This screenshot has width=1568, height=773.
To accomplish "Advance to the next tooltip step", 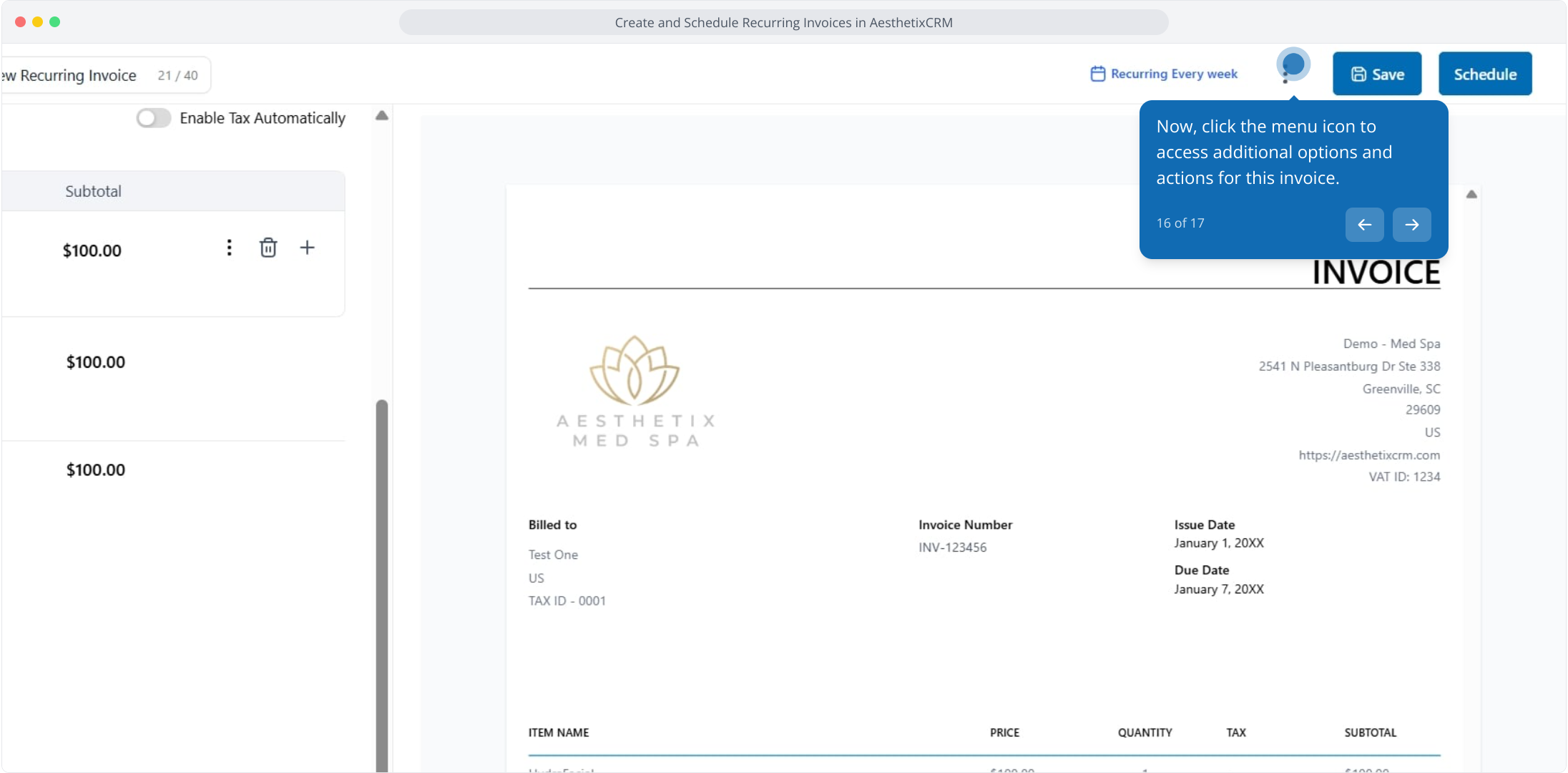I will click(1411, 225).
